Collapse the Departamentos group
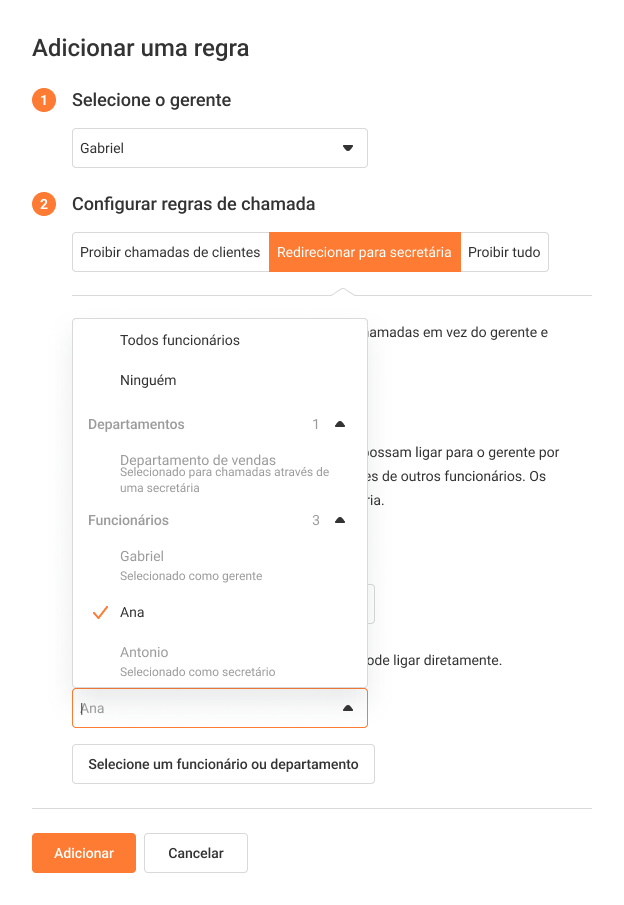 [x=340, y=424]
